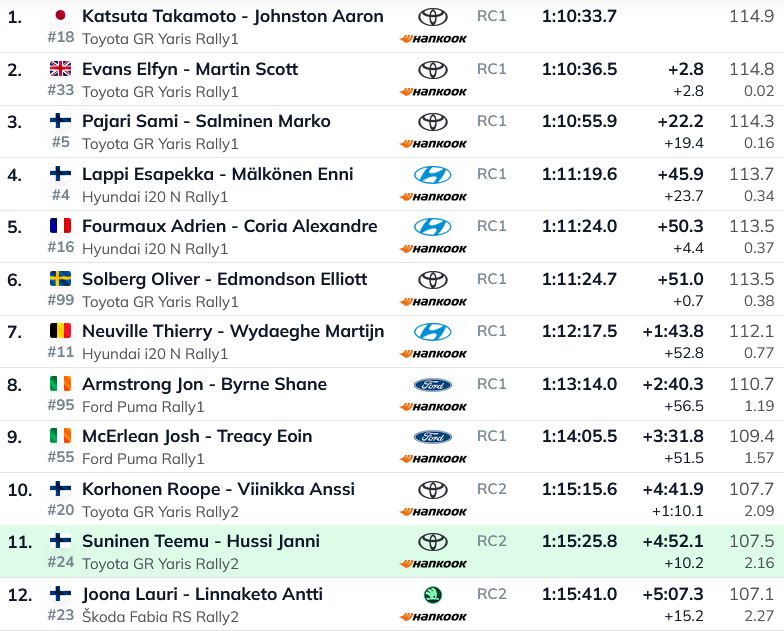Open Evans Elfyn - Martin Scott crew entry
The width and height of the screenshot is (784, 631).
190,69
